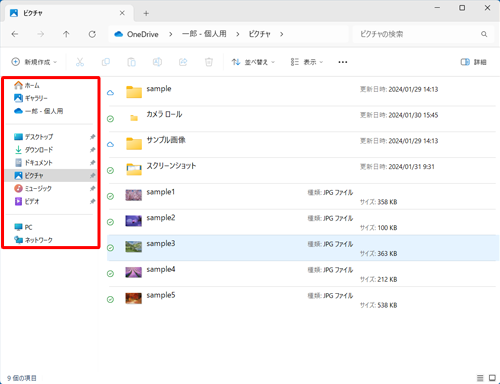The image size is (500, 384).
Task: Switch to thumbnail view in status bar
Action: point(492,378)
